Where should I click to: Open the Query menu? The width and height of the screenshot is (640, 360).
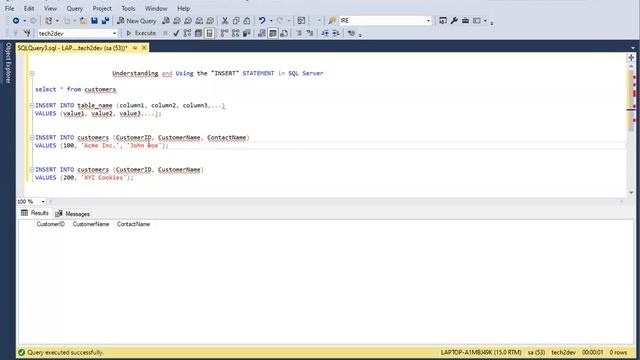point(74,8)
